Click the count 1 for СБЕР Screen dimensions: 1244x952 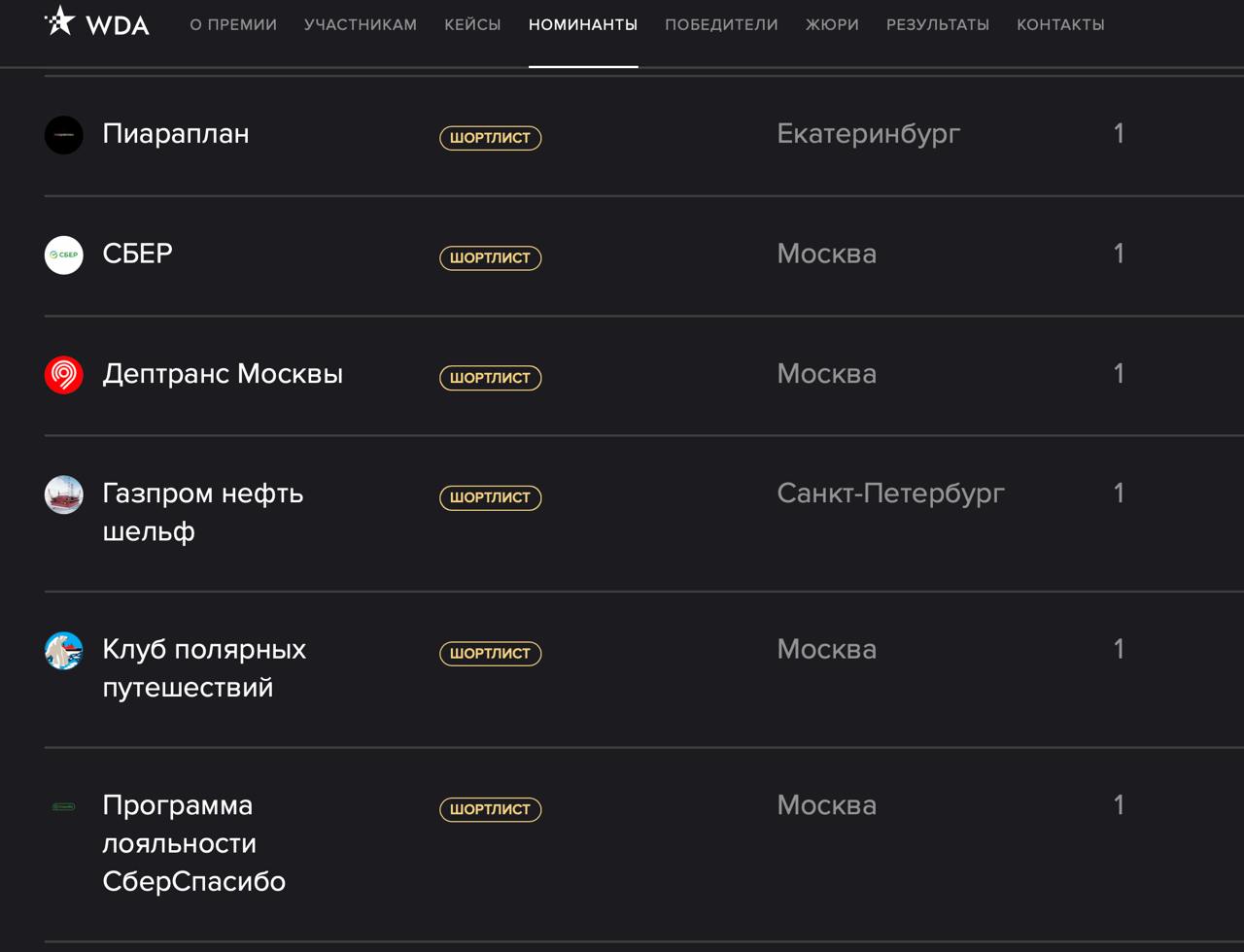click(1119, 254)
